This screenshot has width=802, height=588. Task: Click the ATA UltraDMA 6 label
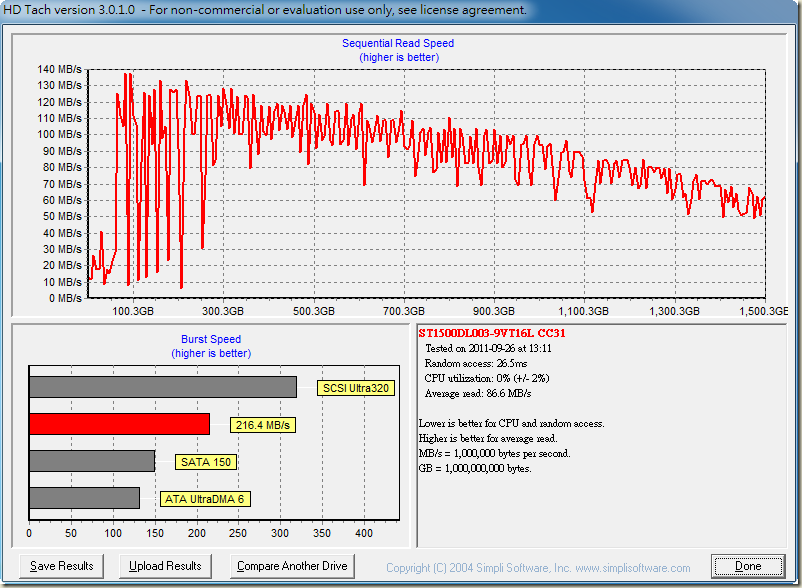[x=203, y=498]
